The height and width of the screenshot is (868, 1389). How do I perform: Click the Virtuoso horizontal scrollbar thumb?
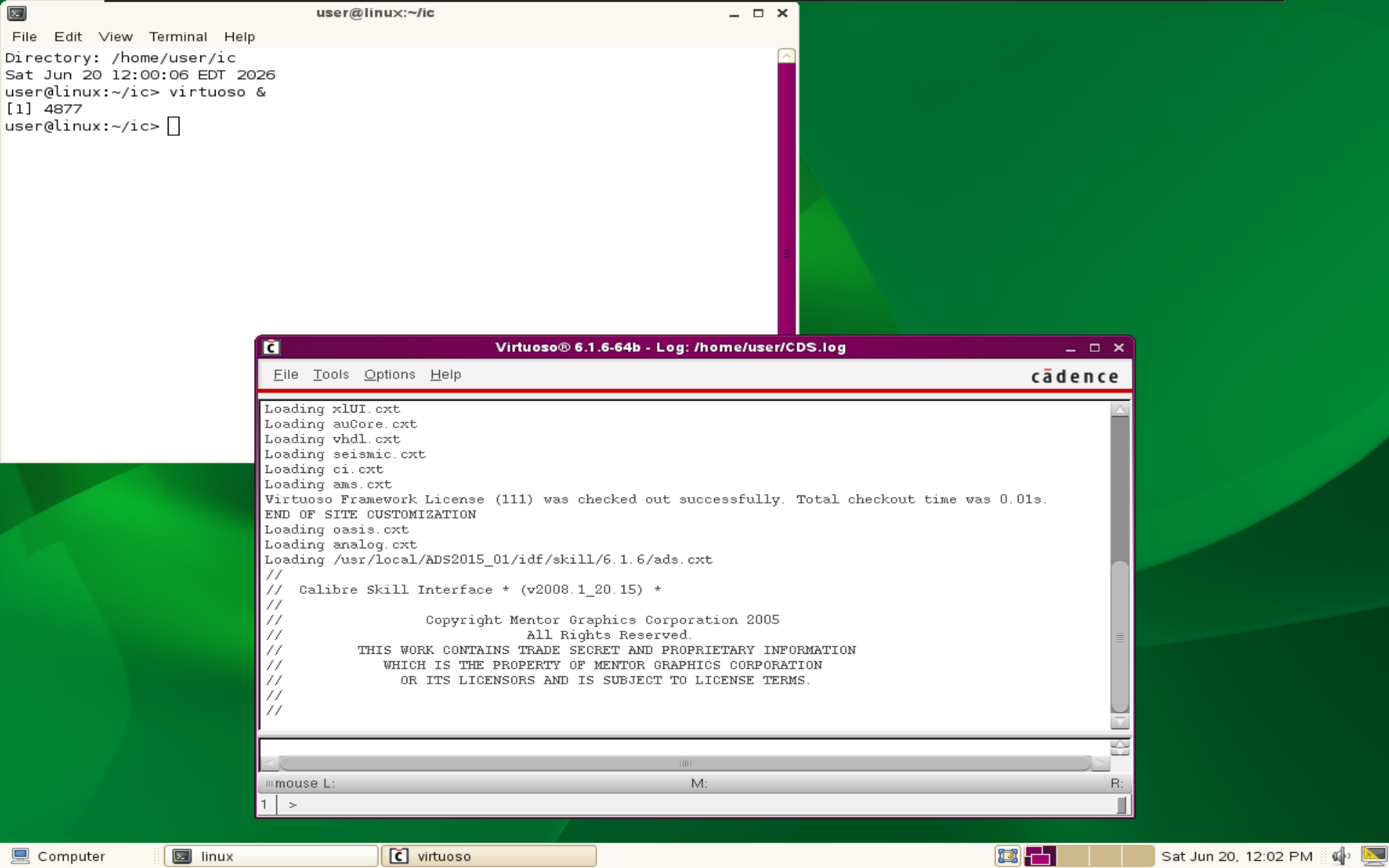click(685, 763)
